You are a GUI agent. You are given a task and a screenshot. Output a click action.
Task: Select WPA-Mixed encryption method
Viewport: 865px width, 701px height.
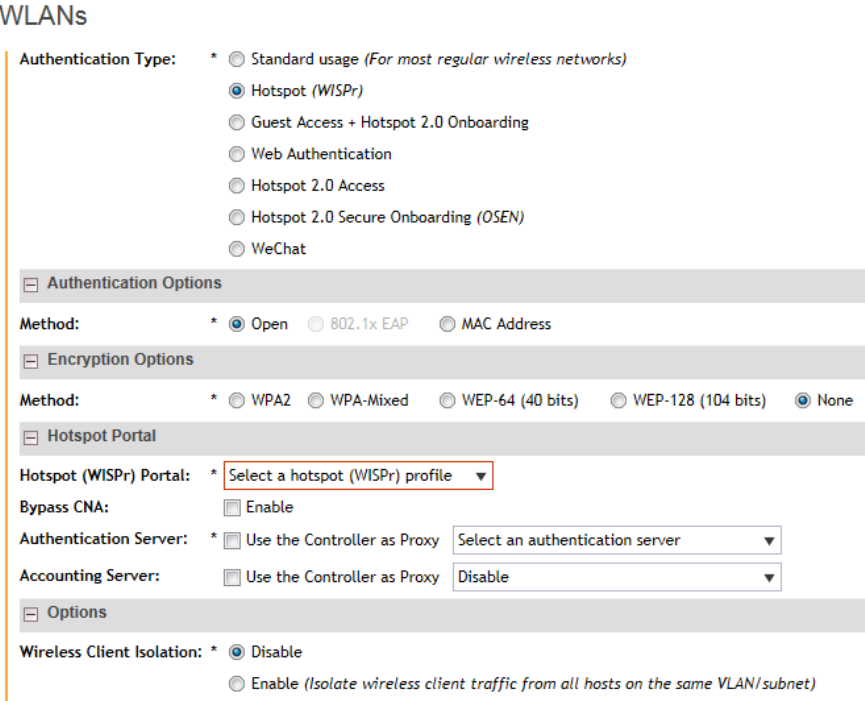pyautogui.click(x=315, y=401)
